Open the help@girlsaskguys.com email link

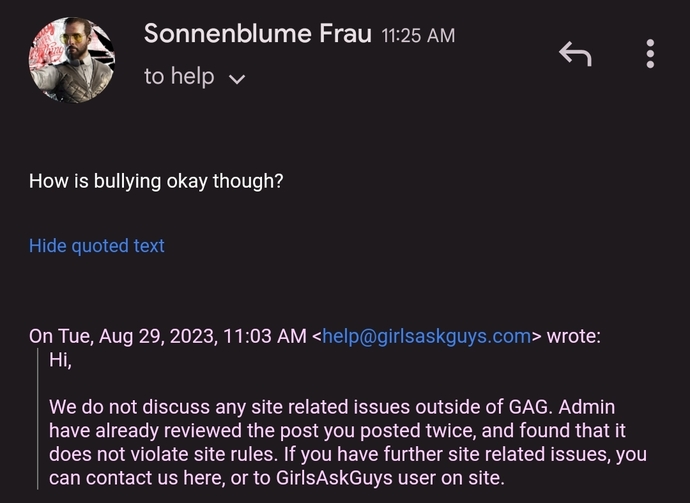[x=426, y=336]
